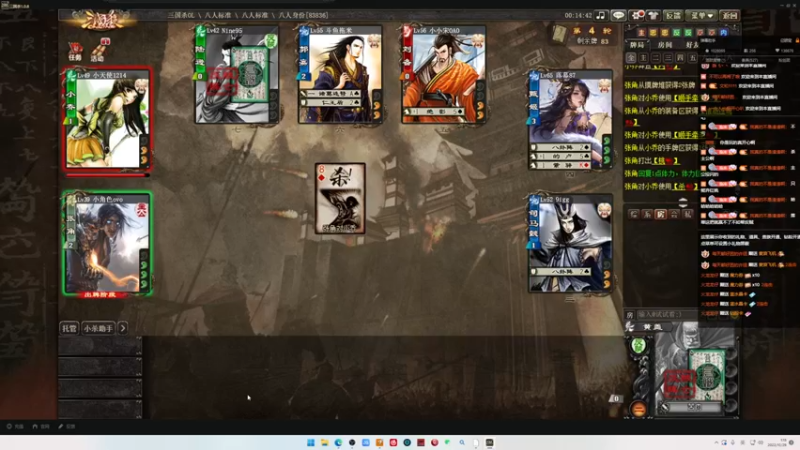The image size is (800, 450).
Task: Select the 陆逊 character card
Action: [237, 75]
